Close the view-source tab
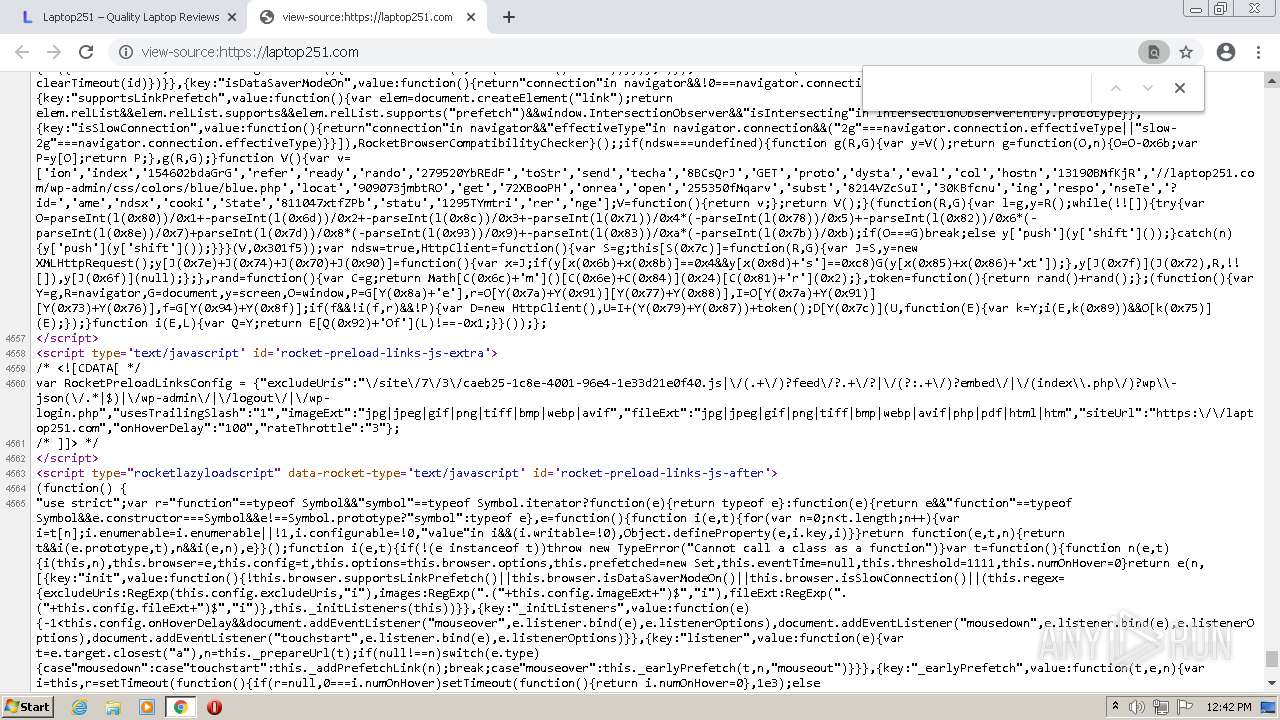Image resolution: width=1280 pixels, height=720 pixels. 470,17
